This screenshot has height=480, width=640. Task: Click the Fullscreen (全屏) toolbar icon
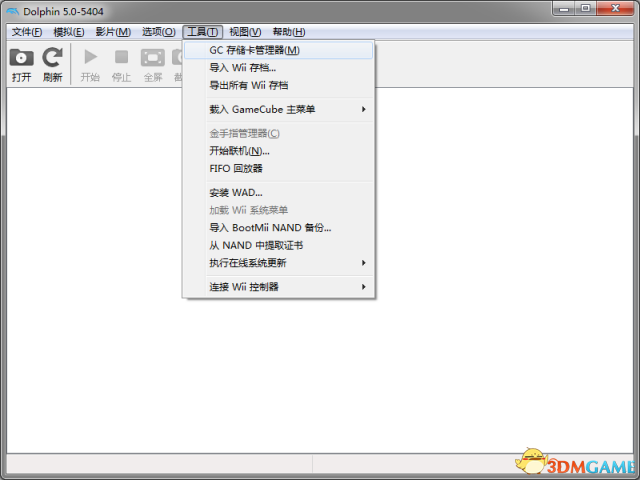(x=153, y=58)
